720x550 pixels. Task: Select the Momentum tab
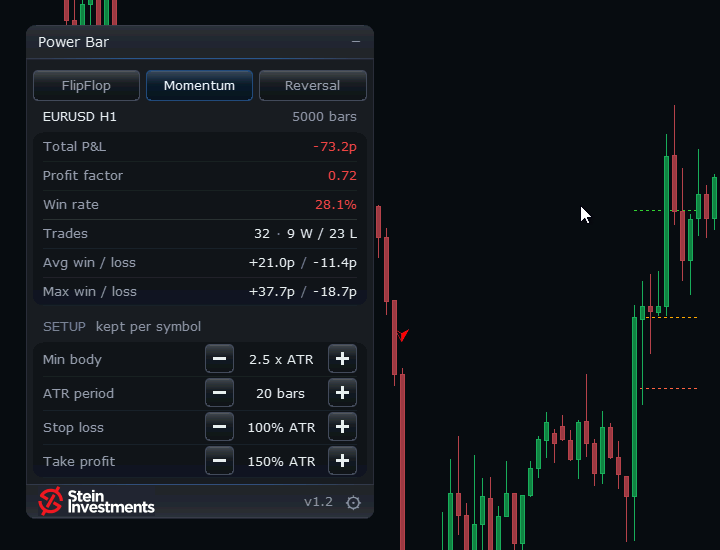coord(199,85)
